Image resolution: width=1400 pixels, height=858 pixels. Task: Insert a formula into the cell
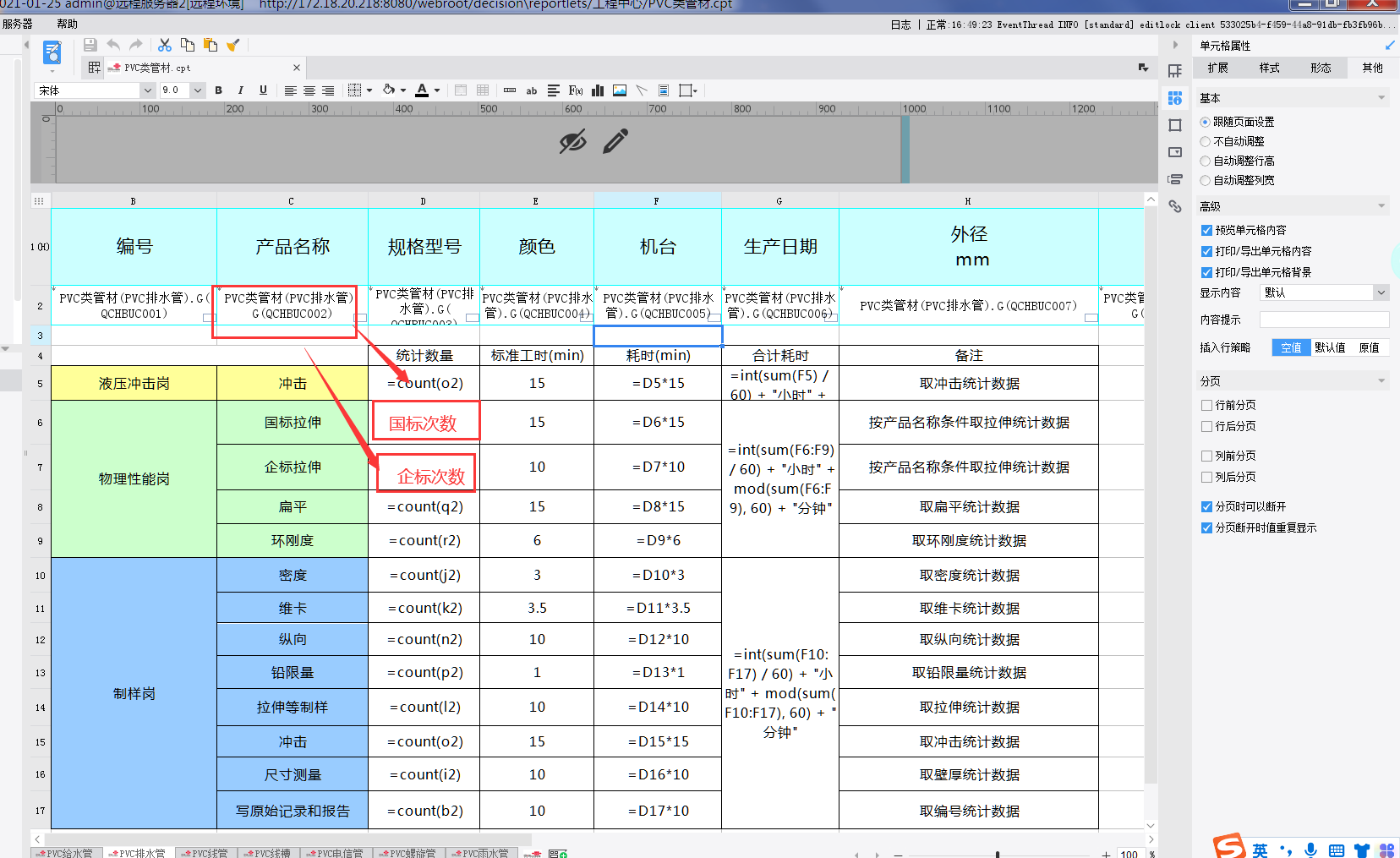(x=576, y=90)
